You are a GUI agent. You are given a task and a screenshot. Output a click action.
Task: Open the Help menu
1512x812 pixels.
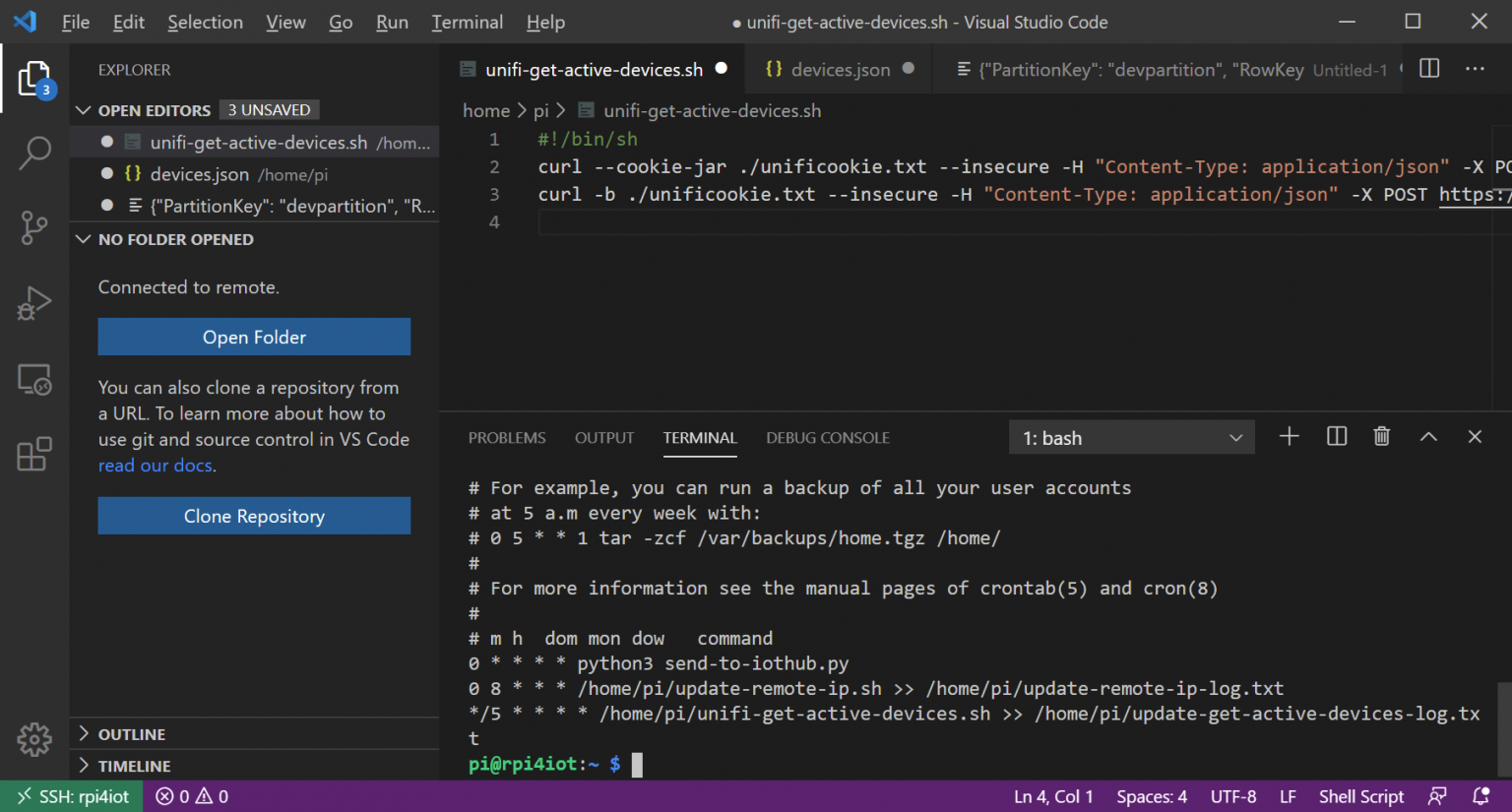tap(545, 22)
